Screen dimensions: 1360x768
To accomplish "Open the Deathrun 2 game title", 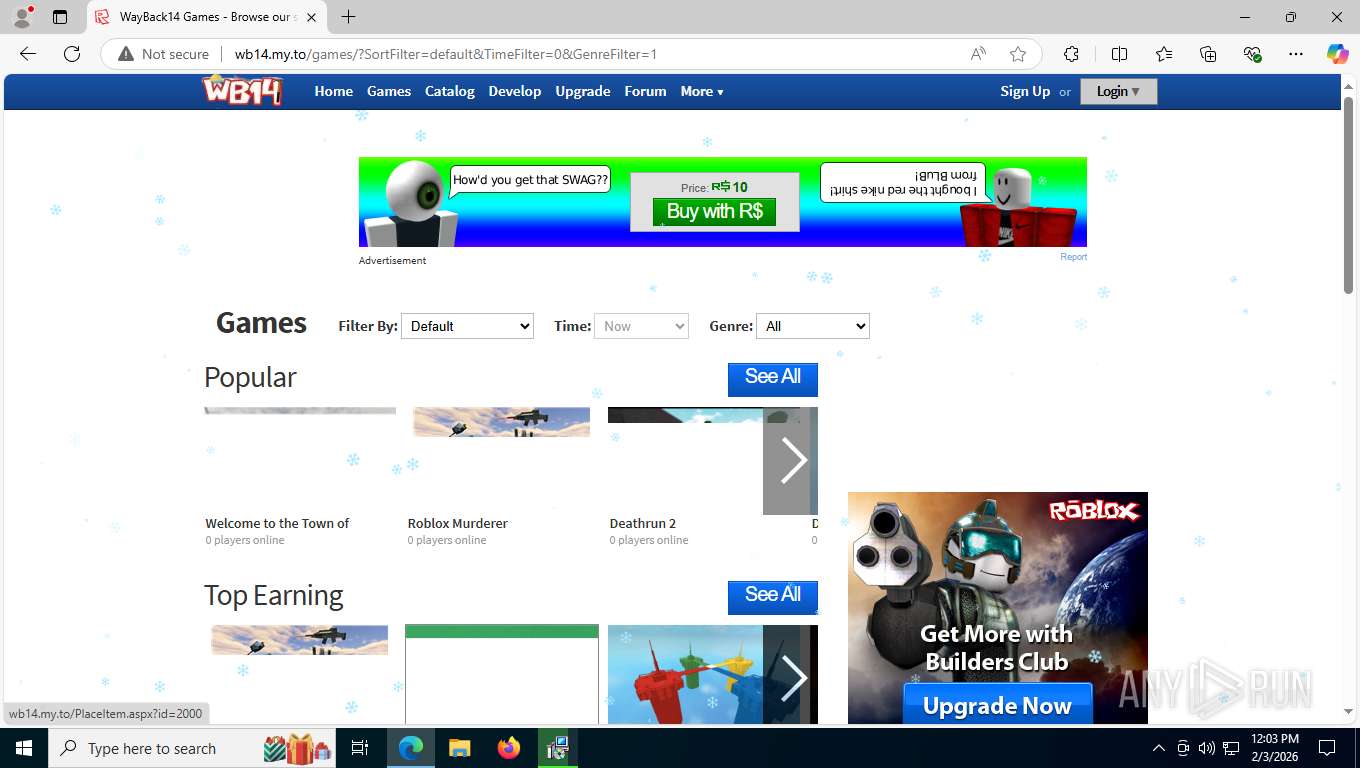I will tap(643, 523).
